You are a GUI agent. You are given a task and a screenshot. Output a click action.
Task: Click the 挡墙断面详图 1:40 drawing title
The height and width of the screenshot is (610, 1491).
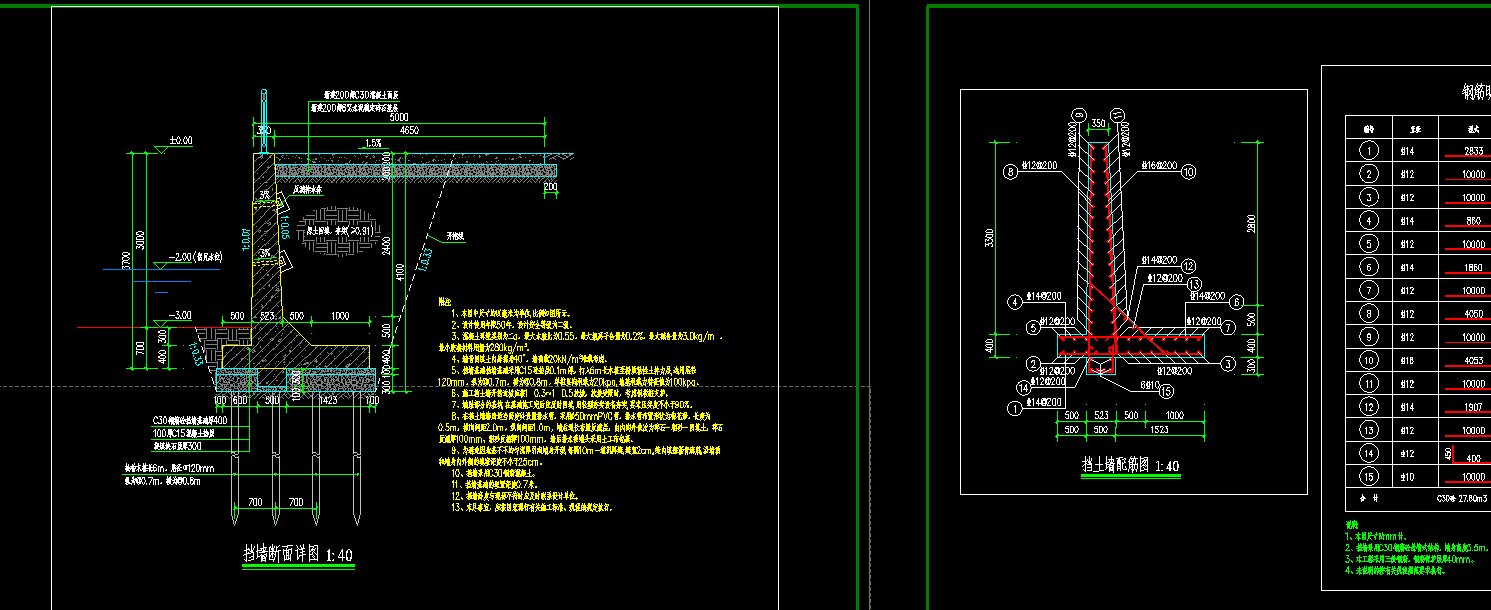pyautogui.click(x=298, y=556)
